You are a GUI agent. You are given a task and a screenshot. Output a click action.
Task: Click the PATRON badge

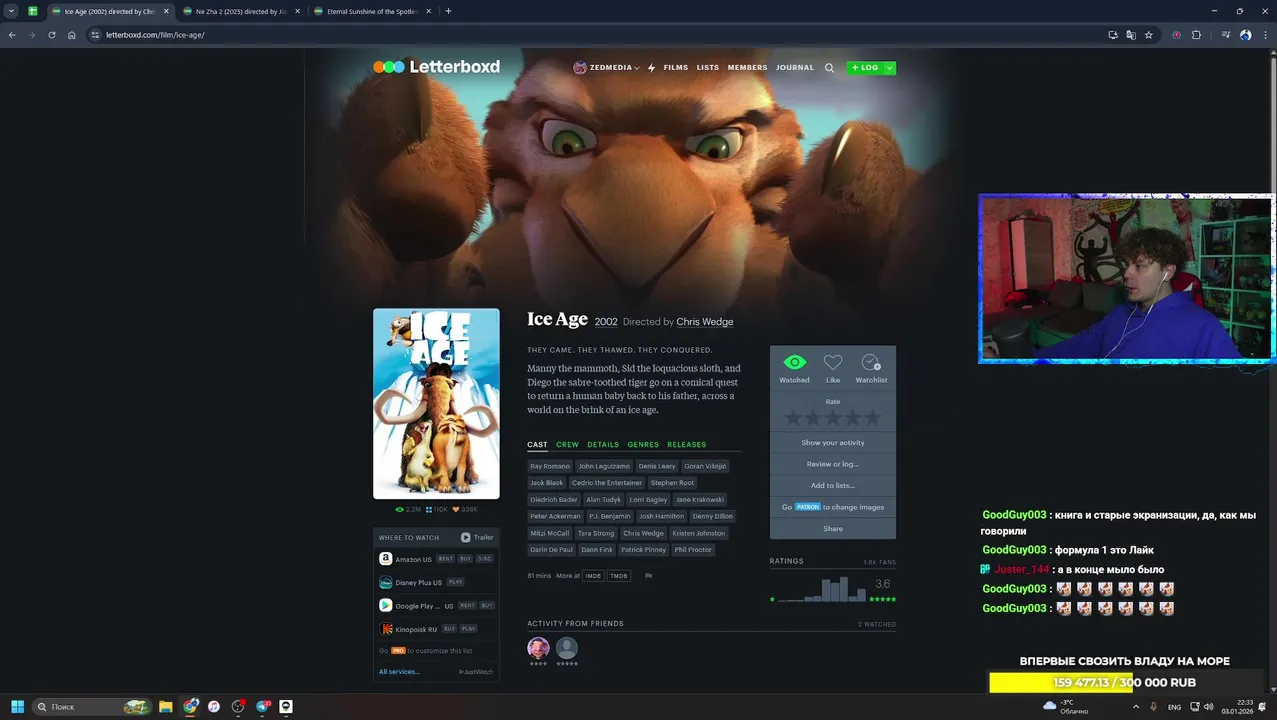[808, 507]
